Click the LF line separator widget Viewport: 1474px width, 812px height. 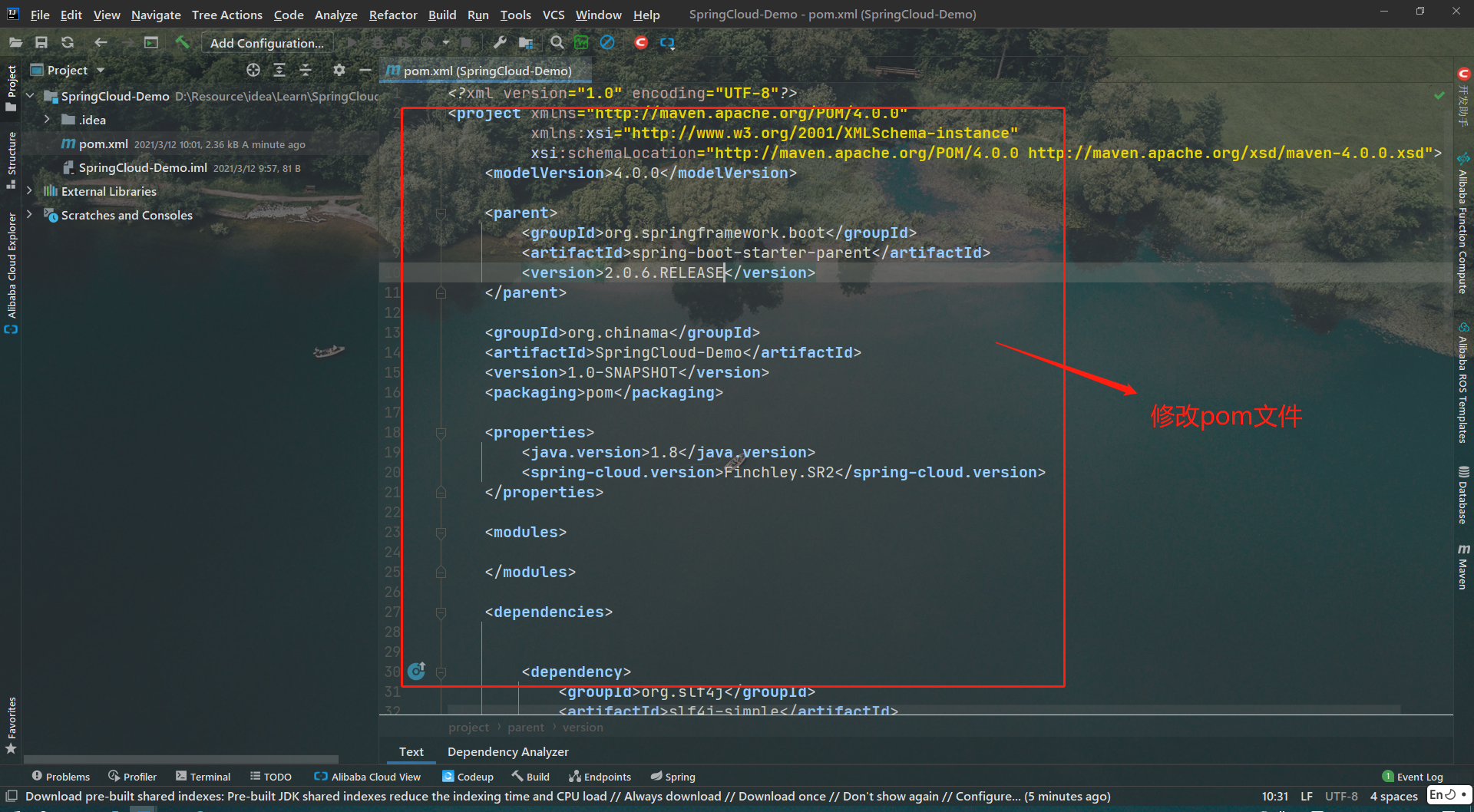(x=1307, y=796)
